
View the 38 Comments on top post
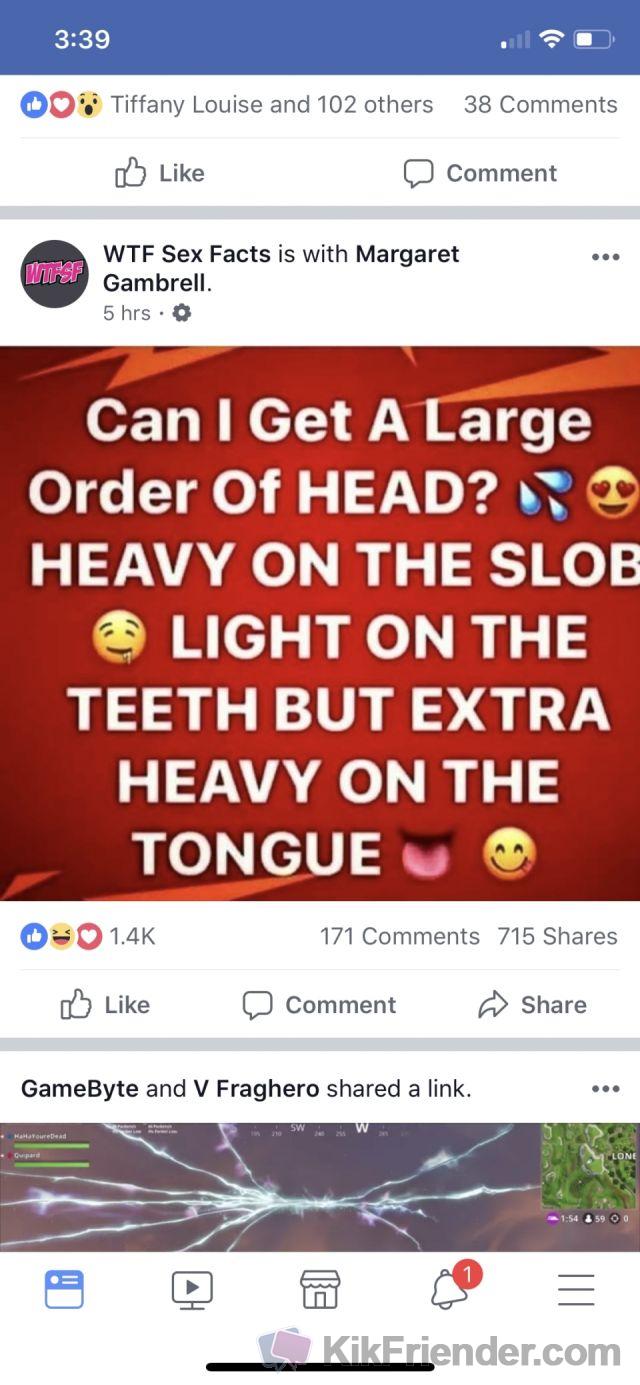[x=540, y=105]
